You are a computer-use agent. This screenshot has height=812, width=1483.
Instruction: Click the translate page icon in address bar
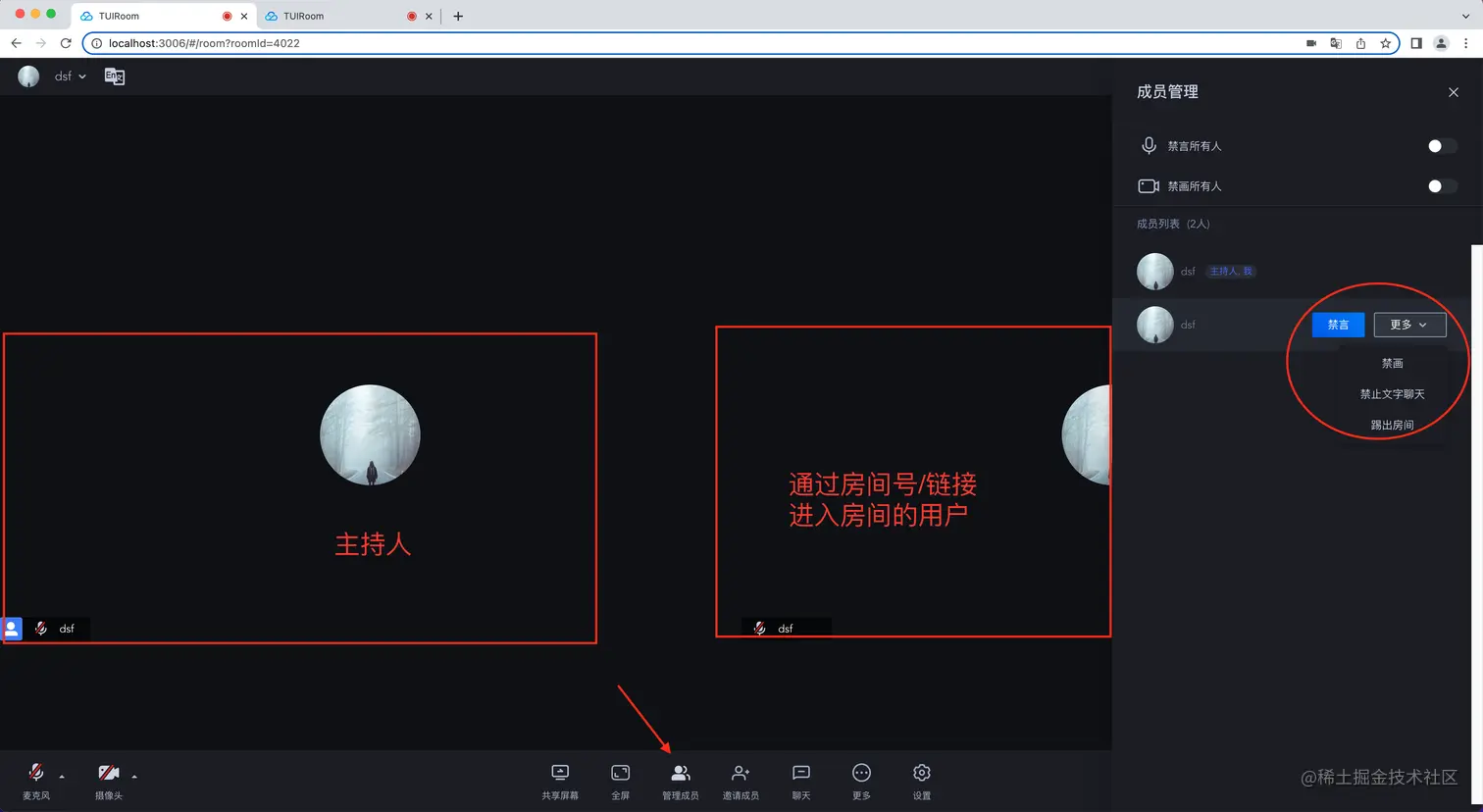[x=1336, y=43]
